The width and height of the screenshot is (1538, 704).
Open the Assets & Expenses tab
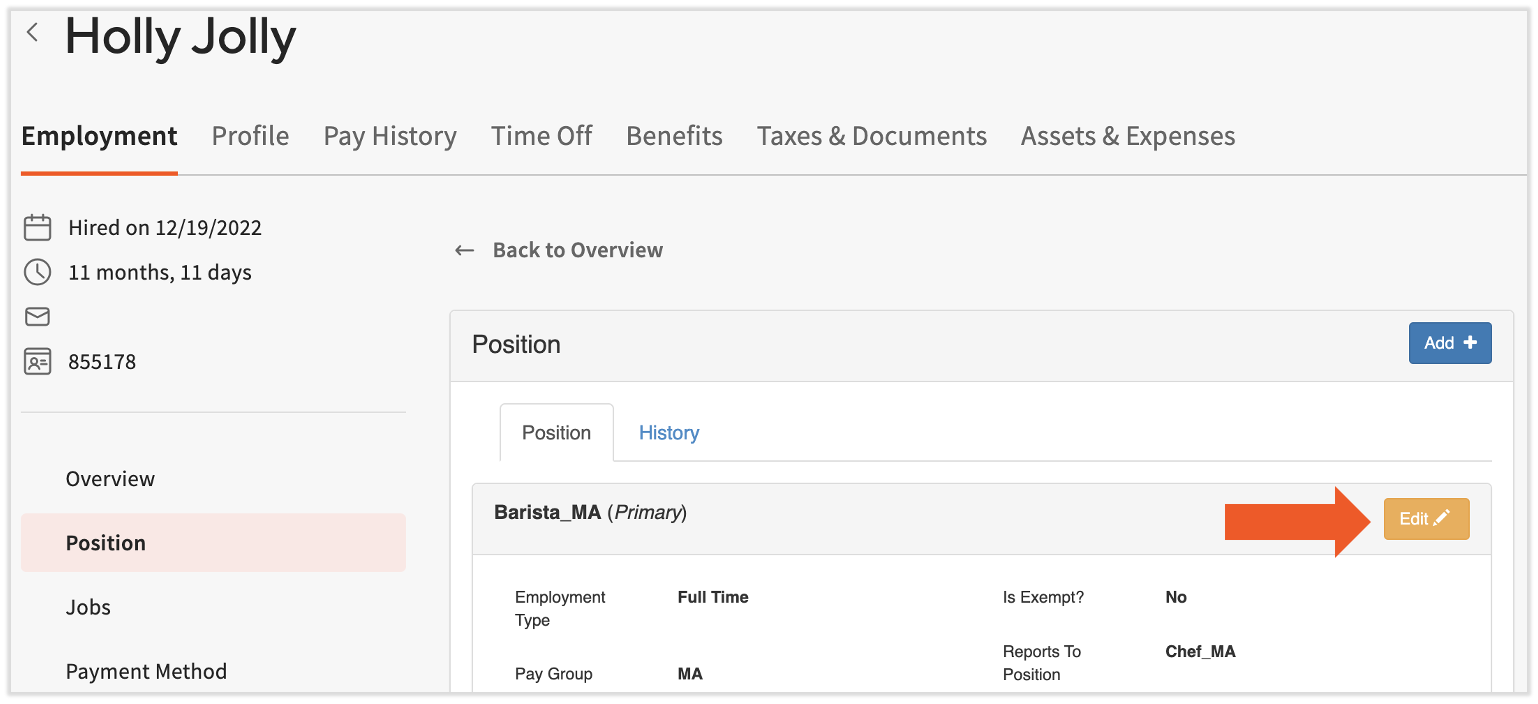1127,136
